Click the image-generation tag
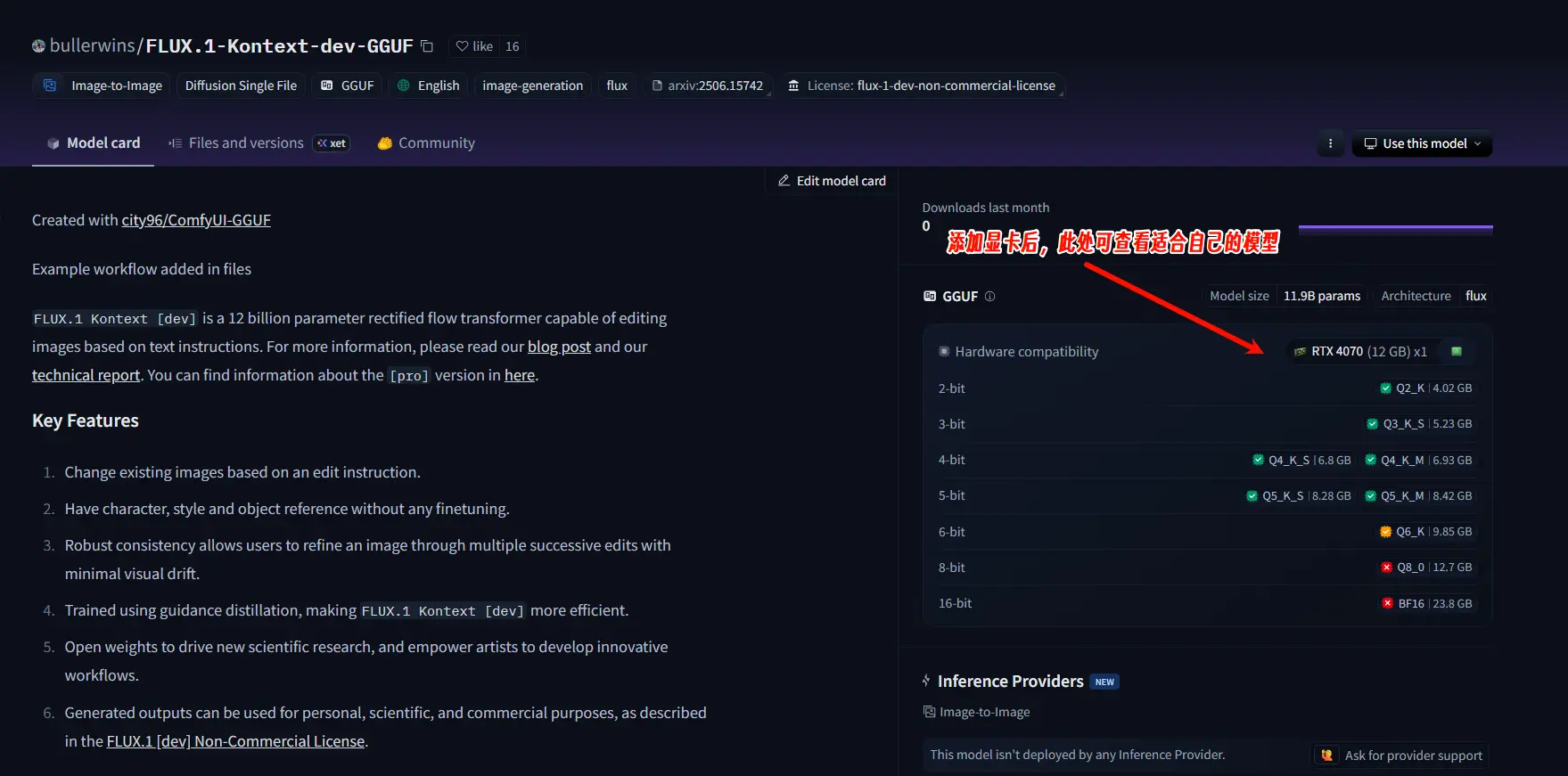This screenshot has width=1568, height=776. [x=532, y=86]
